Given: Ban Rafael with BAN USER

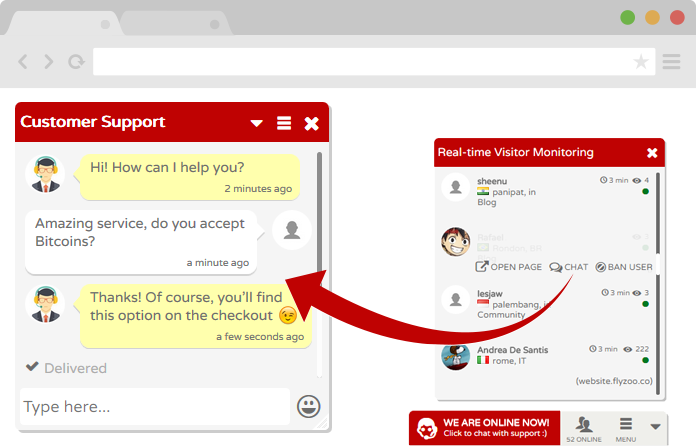Looking at the screenshot, I should 624,267.
